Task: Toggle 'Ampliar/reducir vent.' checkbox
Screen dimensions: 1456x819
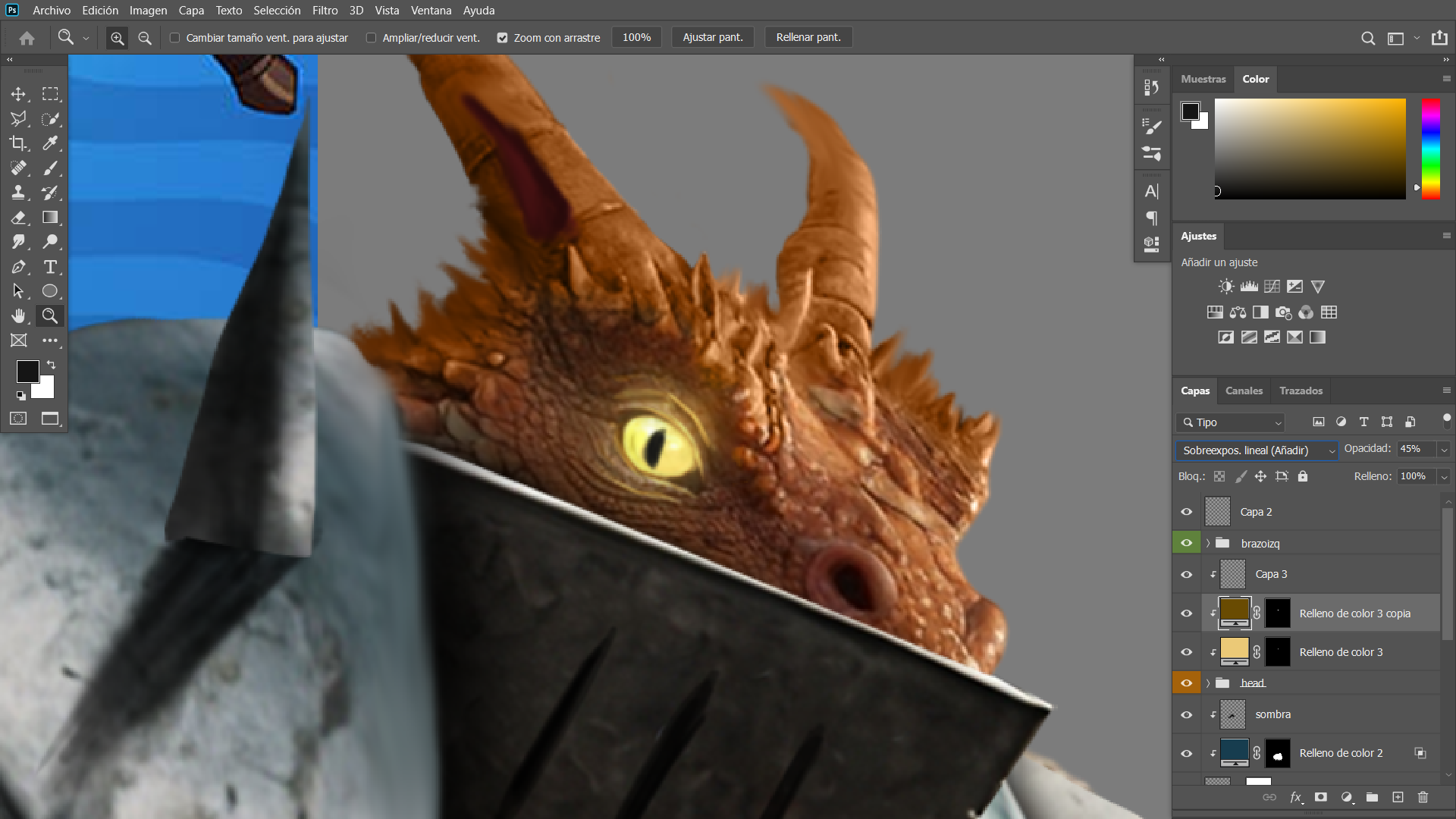Action: pos(372,38)
